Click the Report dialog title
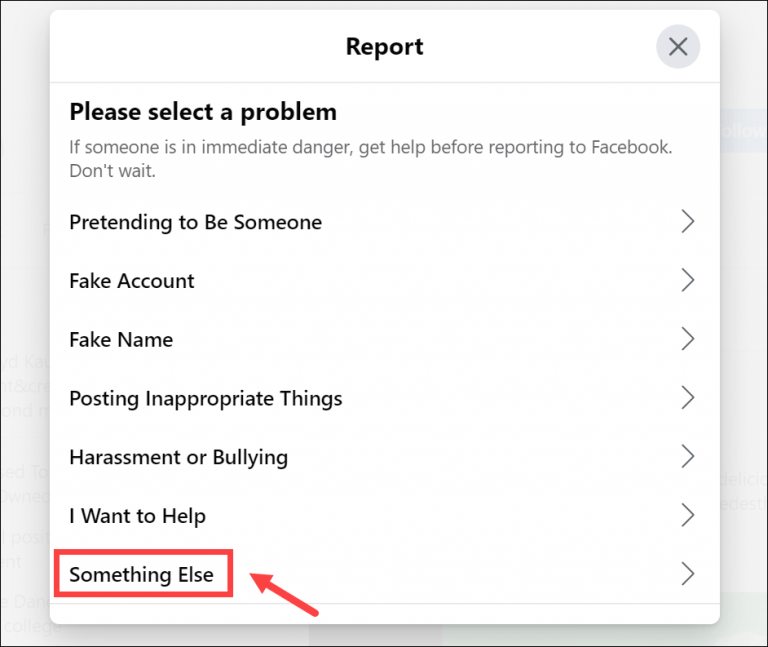This screenshot has width=768, height=647. tap(384, 46)
